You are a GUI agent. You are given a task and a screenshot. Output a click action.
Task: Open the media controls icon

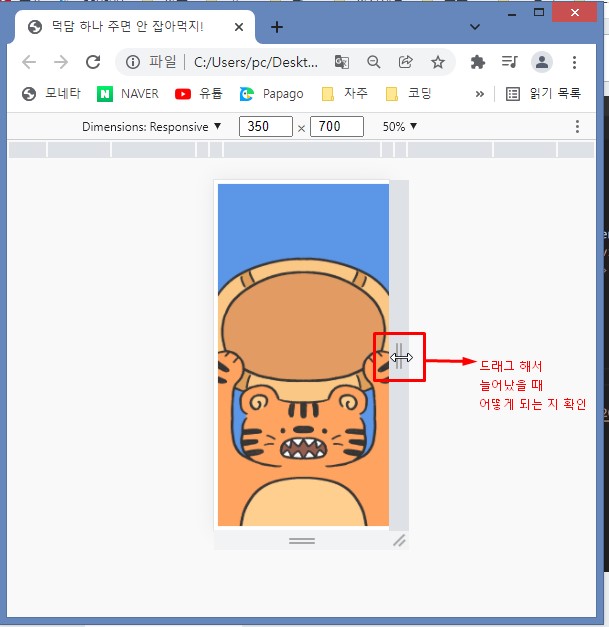[x=509, y=62]
